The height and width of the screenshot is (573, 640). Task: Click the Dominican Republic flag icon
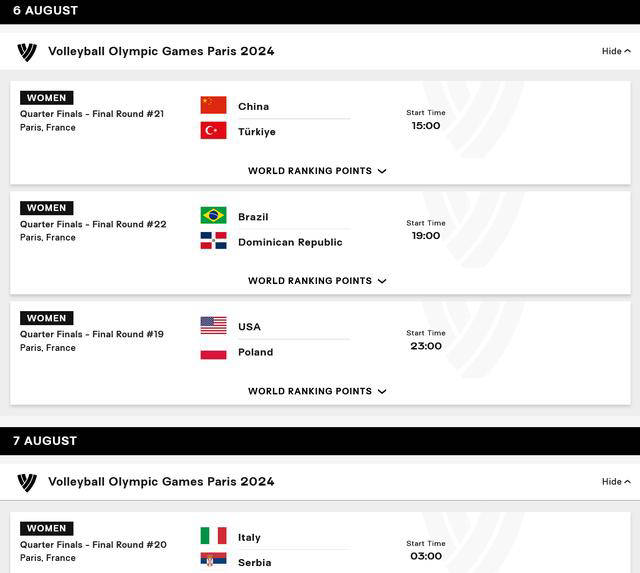pyautogui.click(x=213, y=241)
